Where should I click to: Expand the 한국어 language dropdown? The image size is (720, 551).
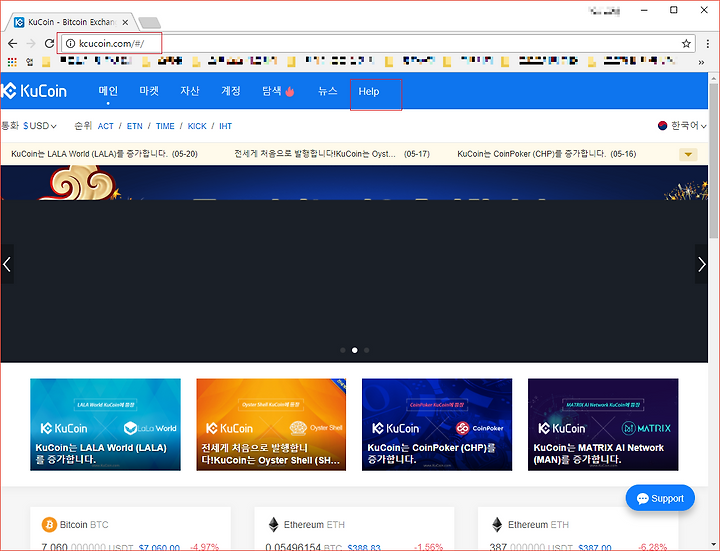(x=682, y=125)
